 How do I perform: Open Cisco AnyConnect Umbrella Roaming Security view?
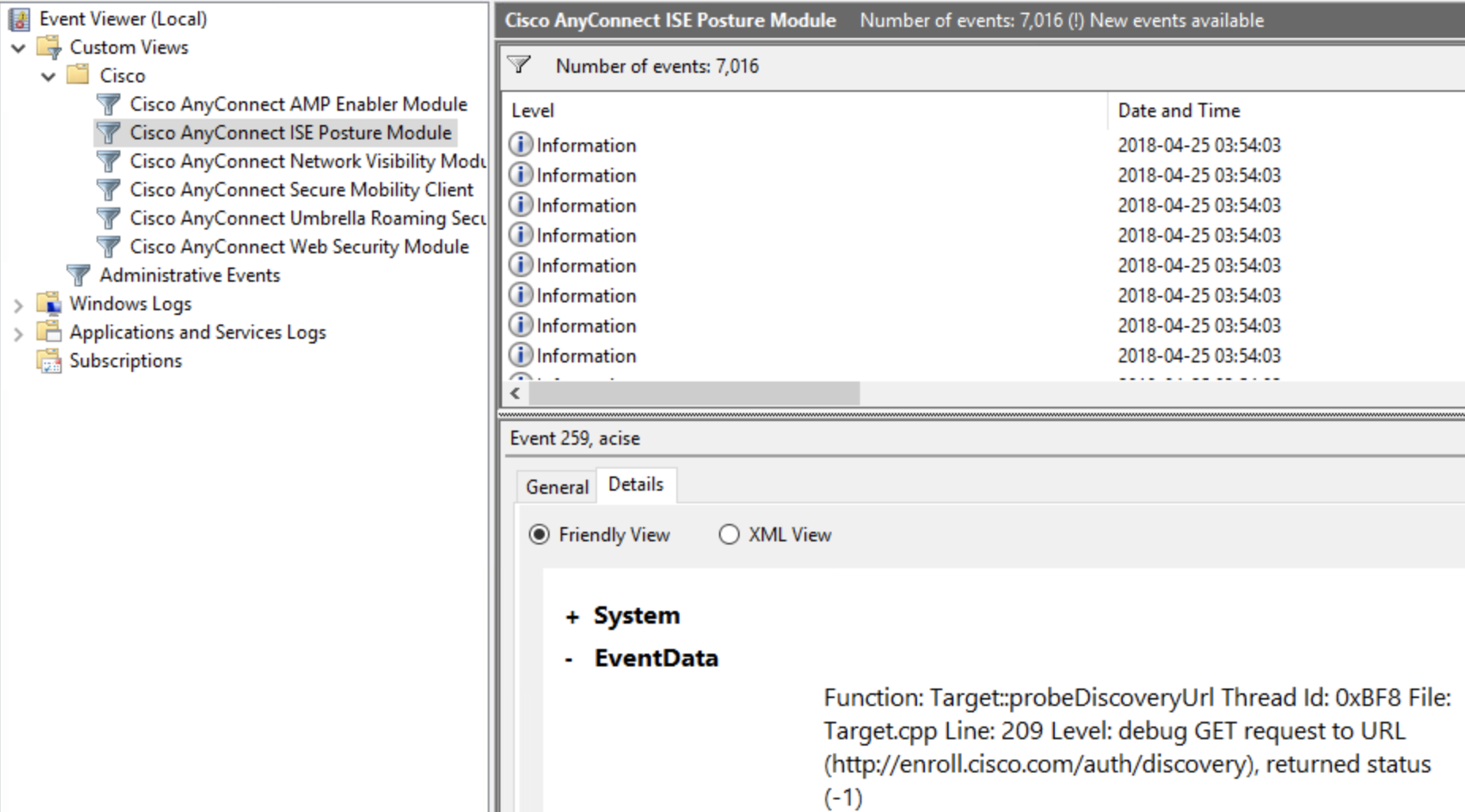[308, 218]
